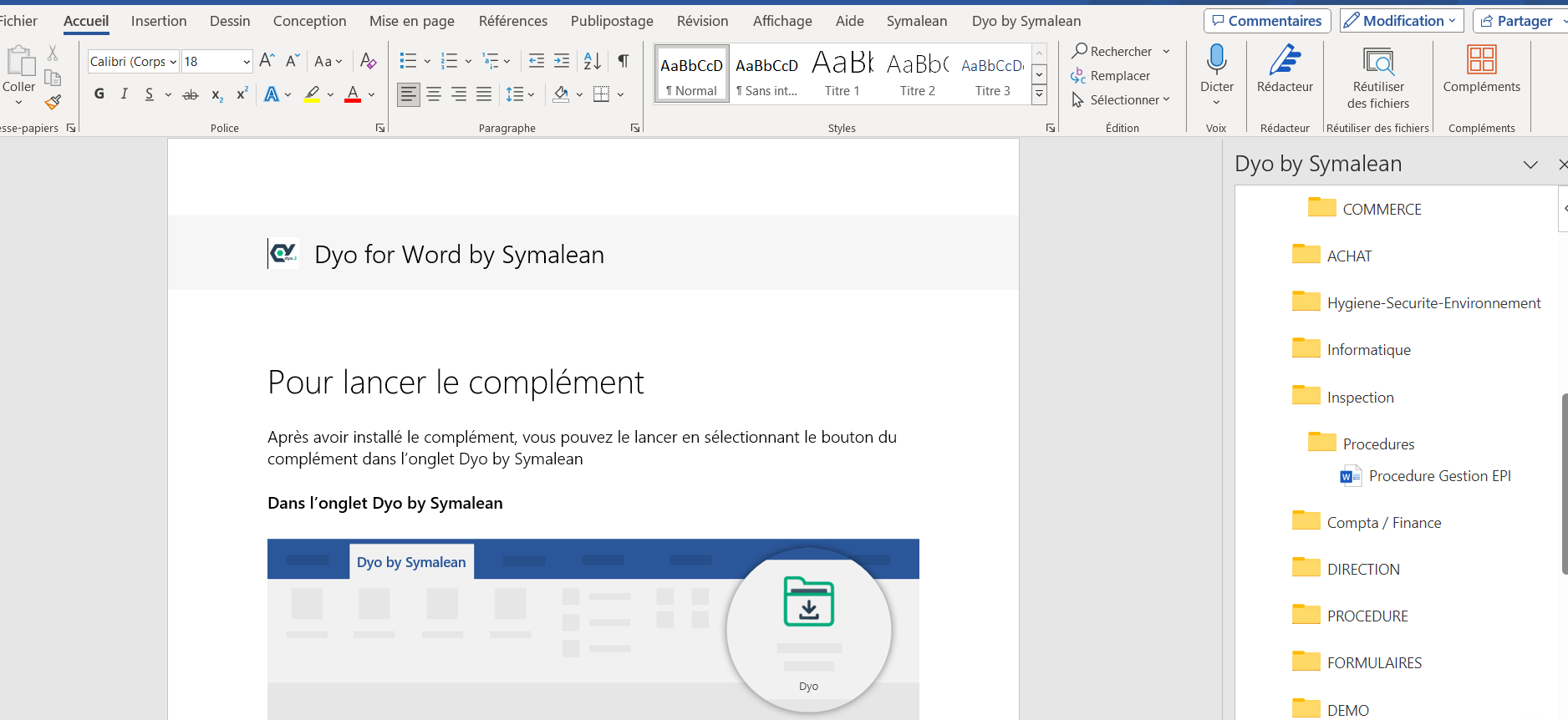1568x720 pixels.
Task: Open the Hygiene-Securite-Environnement folder
Action: [x=1417, y=302]
